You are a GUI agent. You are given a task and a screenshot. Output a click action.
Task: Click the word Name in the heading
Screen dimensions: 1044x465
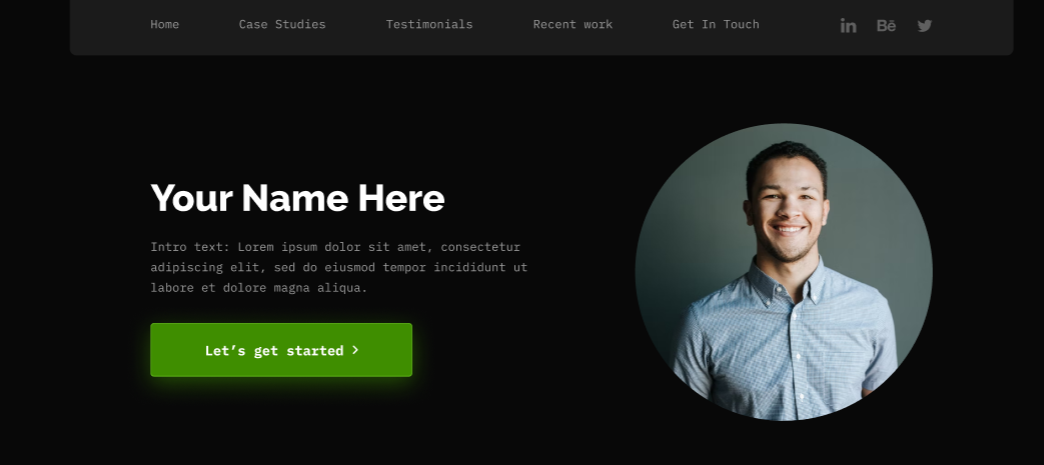[x=294, y=198]
